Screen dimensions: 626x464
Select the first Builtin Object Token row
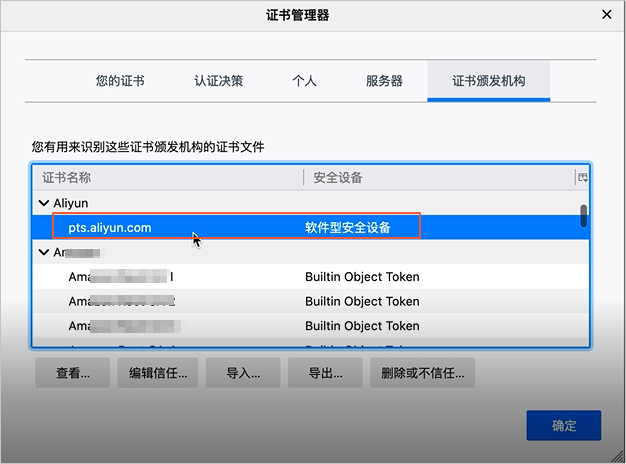tap(311, 276)
